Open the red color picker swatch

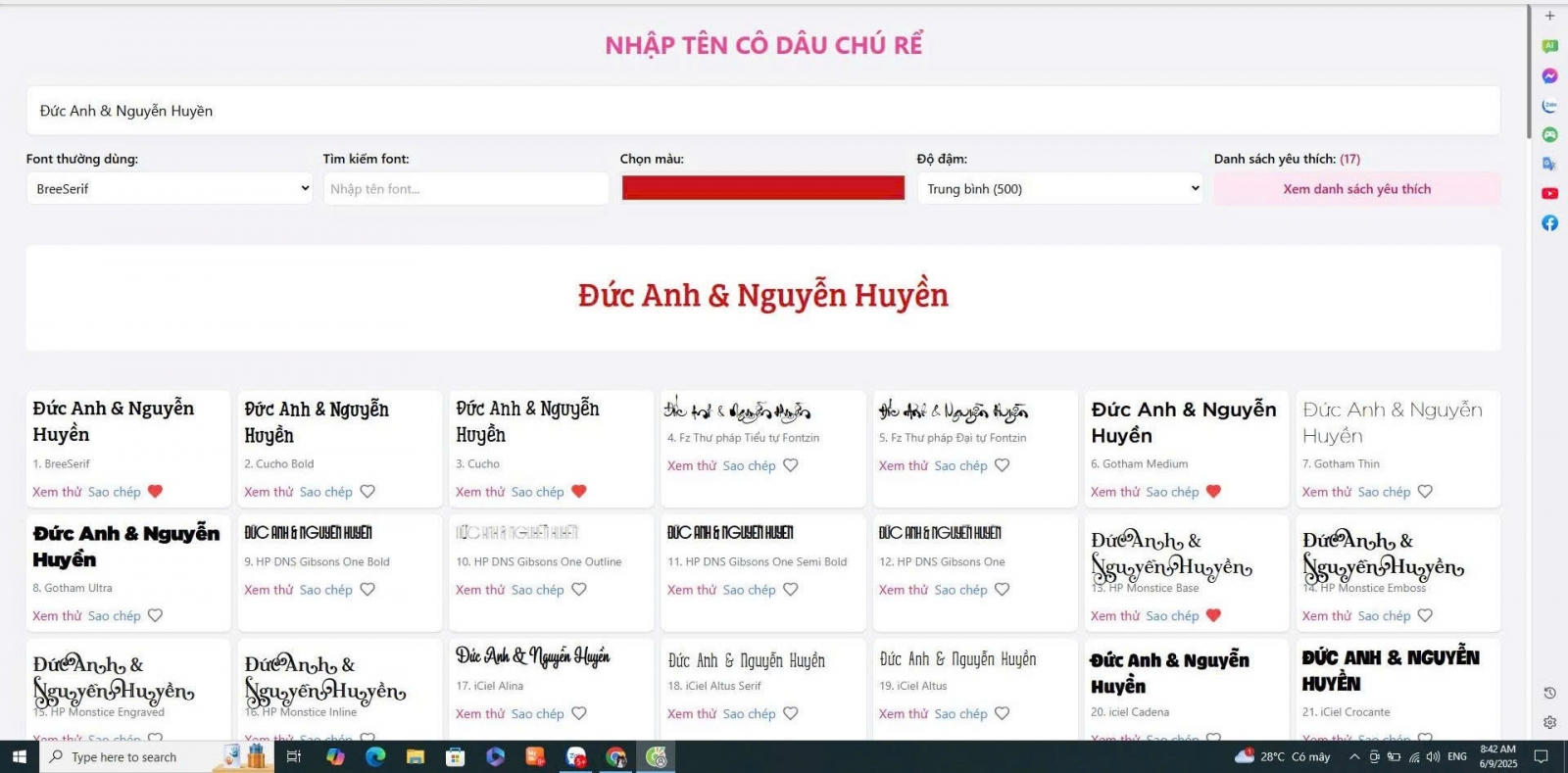click(762, 188)
